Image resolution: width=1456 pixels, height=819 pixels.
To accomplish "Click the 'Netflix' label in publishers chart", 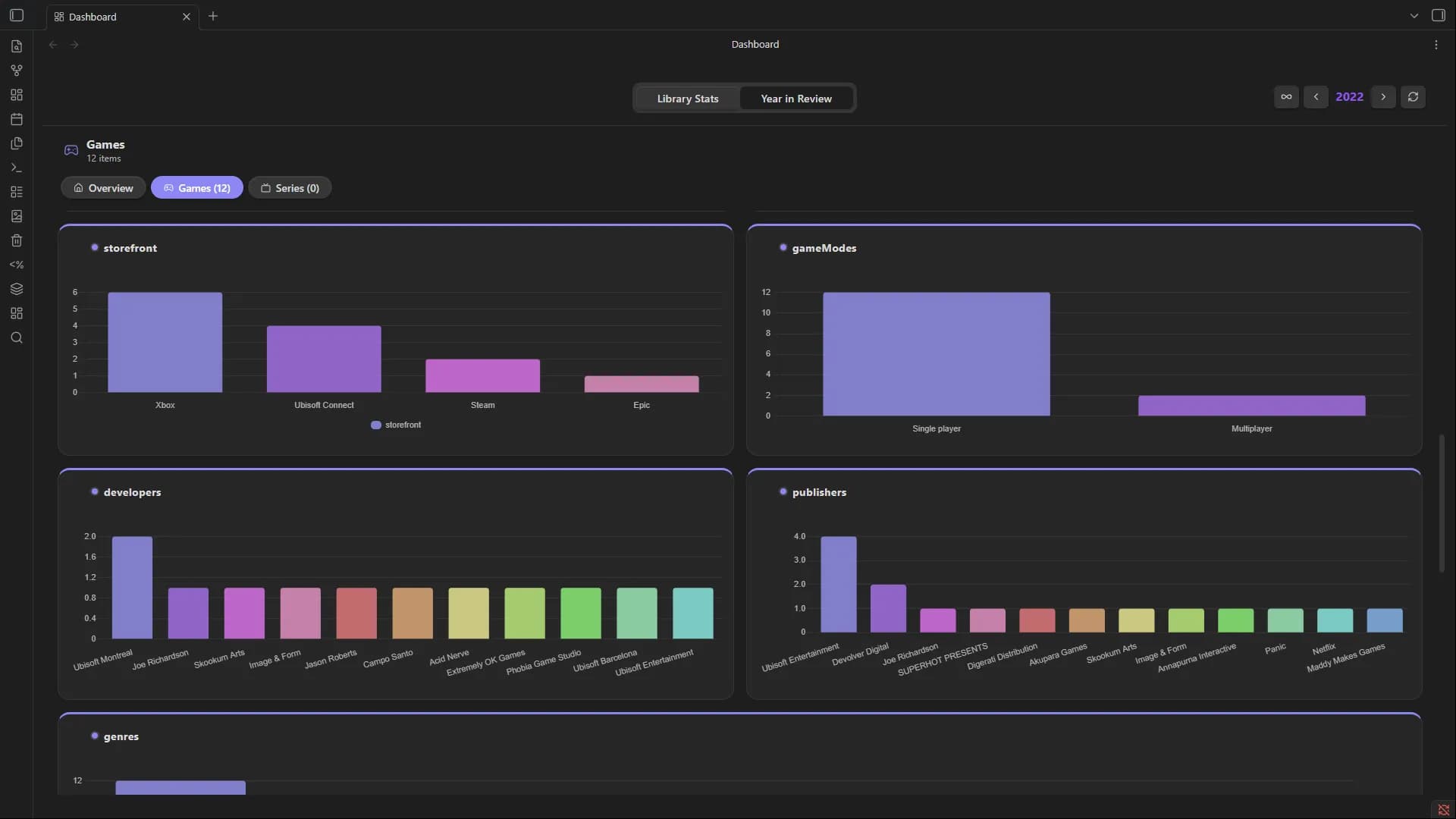I will click(x=1324, y=649).
